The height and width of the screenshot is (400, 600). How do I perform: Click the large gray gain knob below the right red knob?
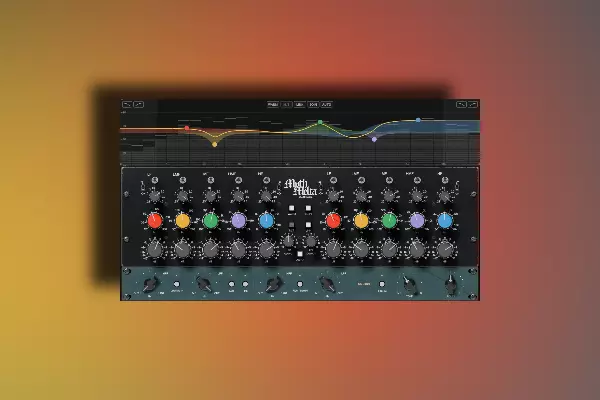coord(333,250)
